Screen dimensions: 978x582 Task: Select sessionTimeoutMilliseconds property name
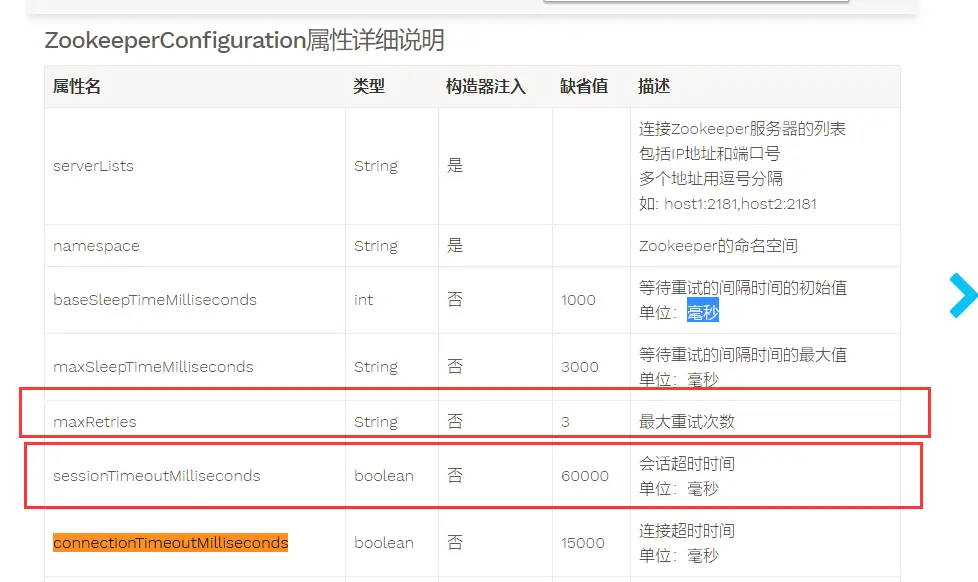(157, 476)
